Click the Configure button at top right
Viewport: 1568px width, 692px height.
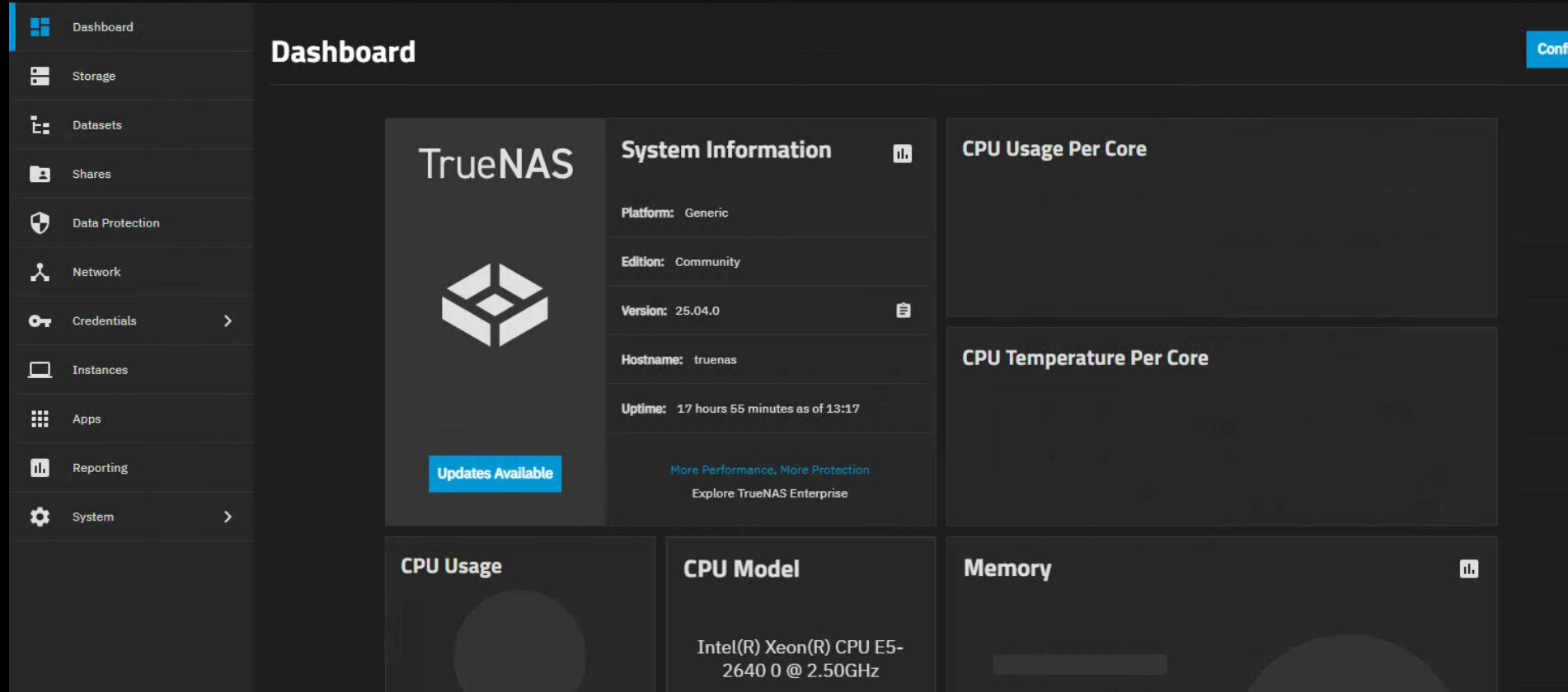click(1547, 49)
